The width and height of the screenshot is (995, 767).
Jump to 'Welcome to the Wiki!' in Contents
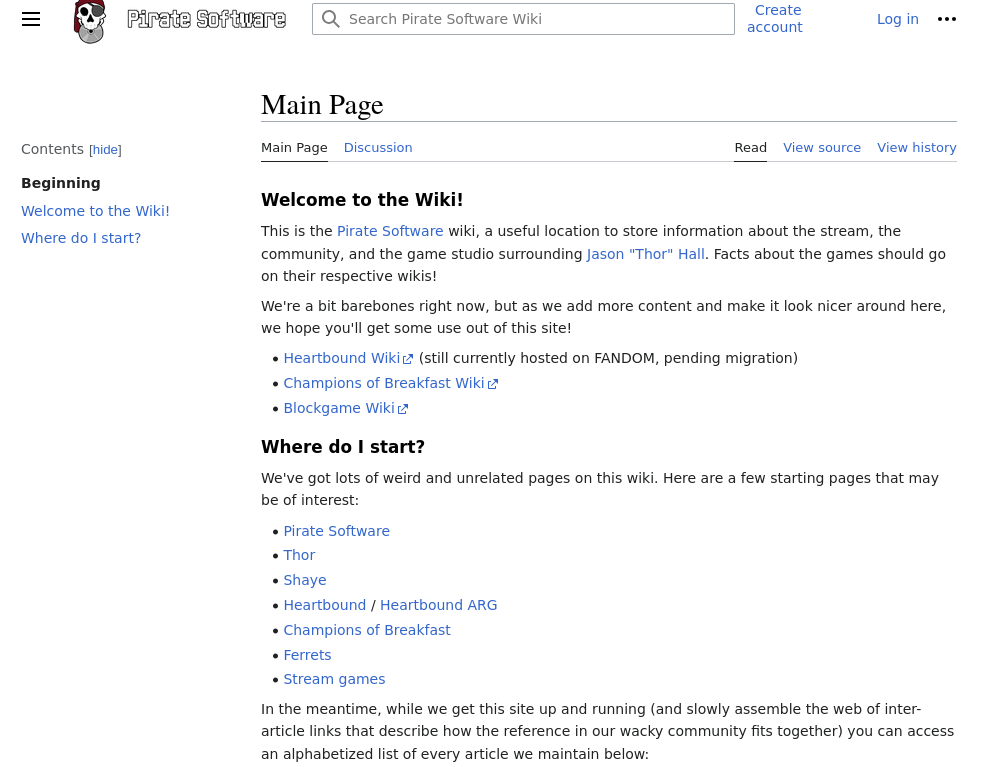95,211
